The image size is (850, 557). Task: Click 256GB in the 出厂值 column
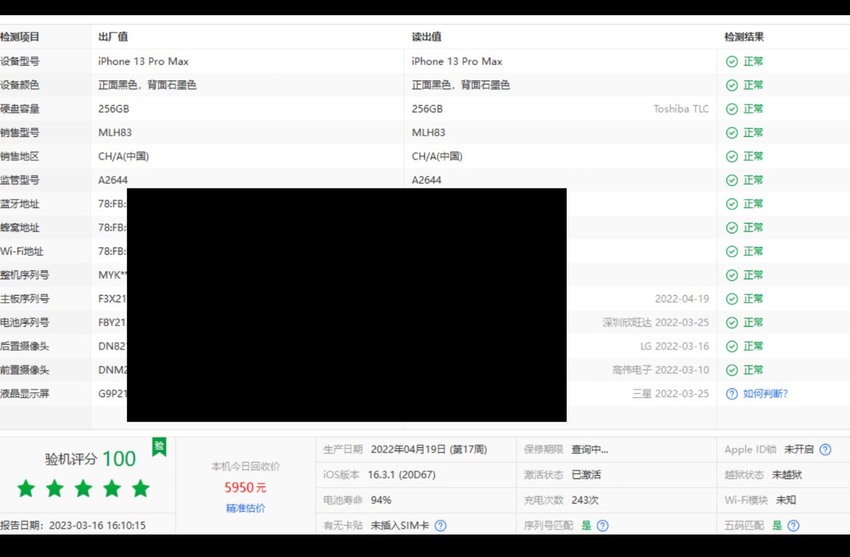coord(113,109)
